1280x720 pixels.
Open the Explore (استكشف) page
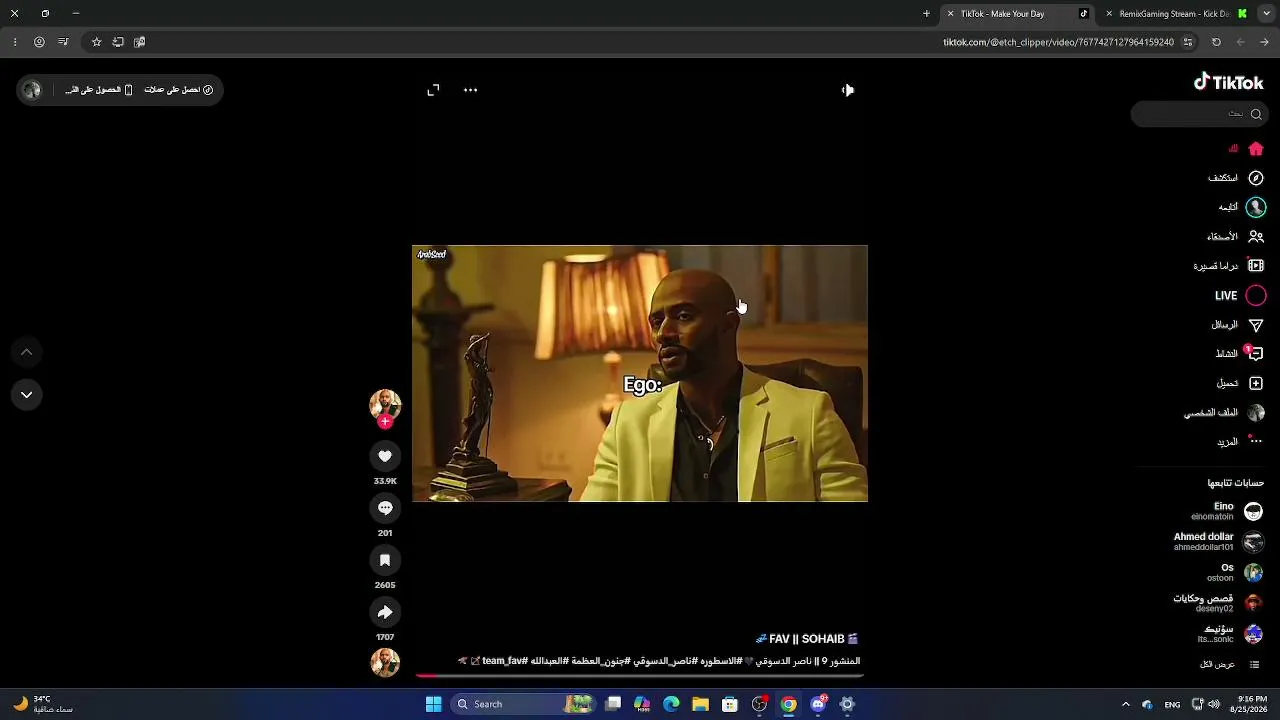pyautogui.click(x=1236, y=178)
